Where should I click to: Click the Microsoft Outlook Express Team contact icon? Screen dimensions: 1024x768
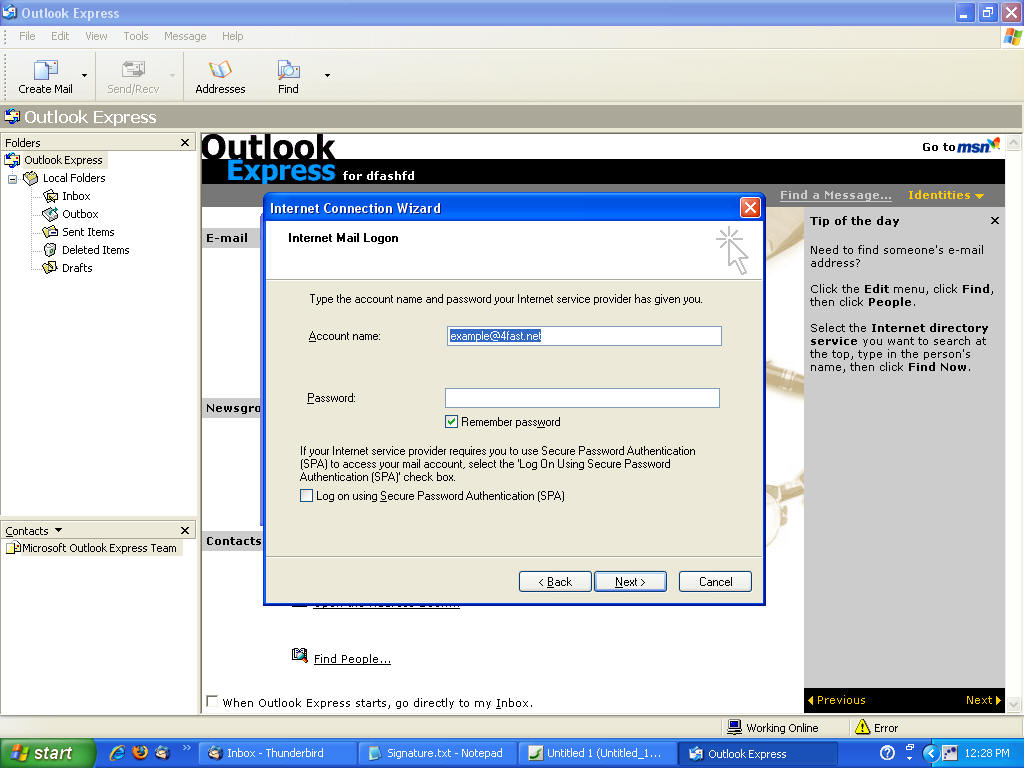tap(13, 548)
